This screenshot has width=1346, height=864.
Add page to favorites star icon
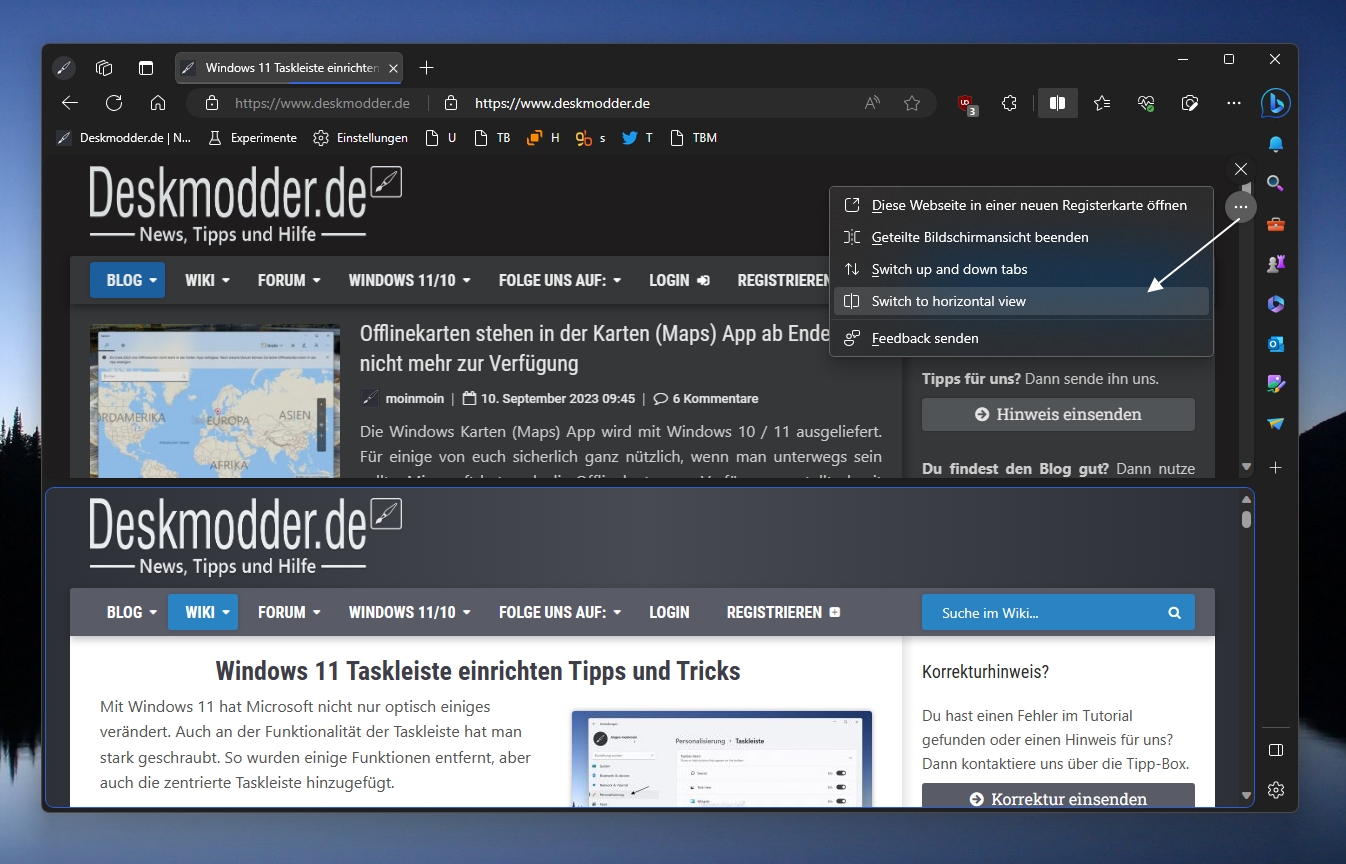pyautogui.click(x=911, y=103)
